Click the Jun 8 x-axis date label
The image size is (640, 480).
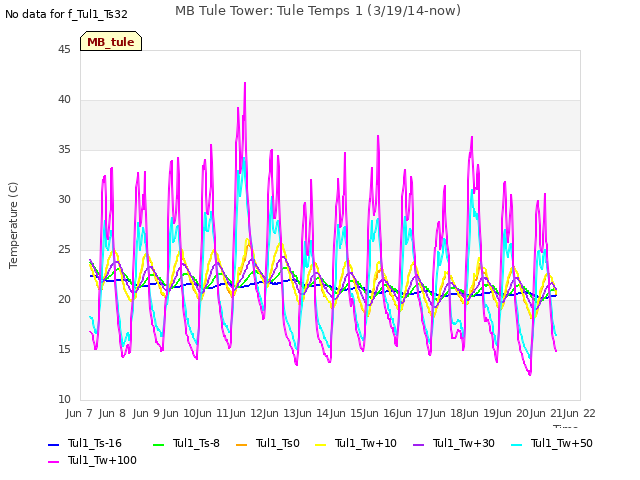[x=112, y=413]
